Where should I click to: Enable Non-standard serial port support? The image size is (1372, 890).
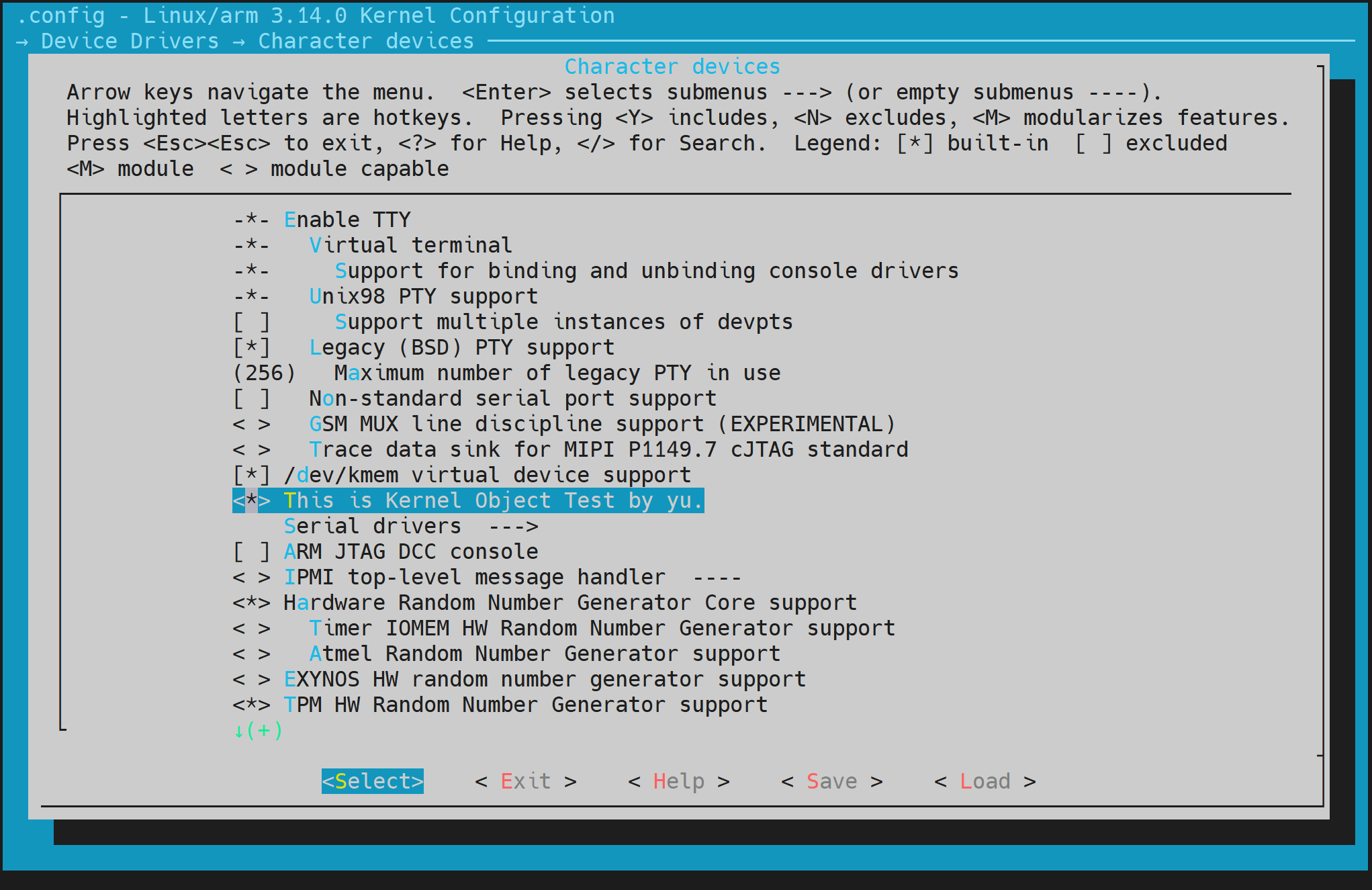click(x=251, y=398)
